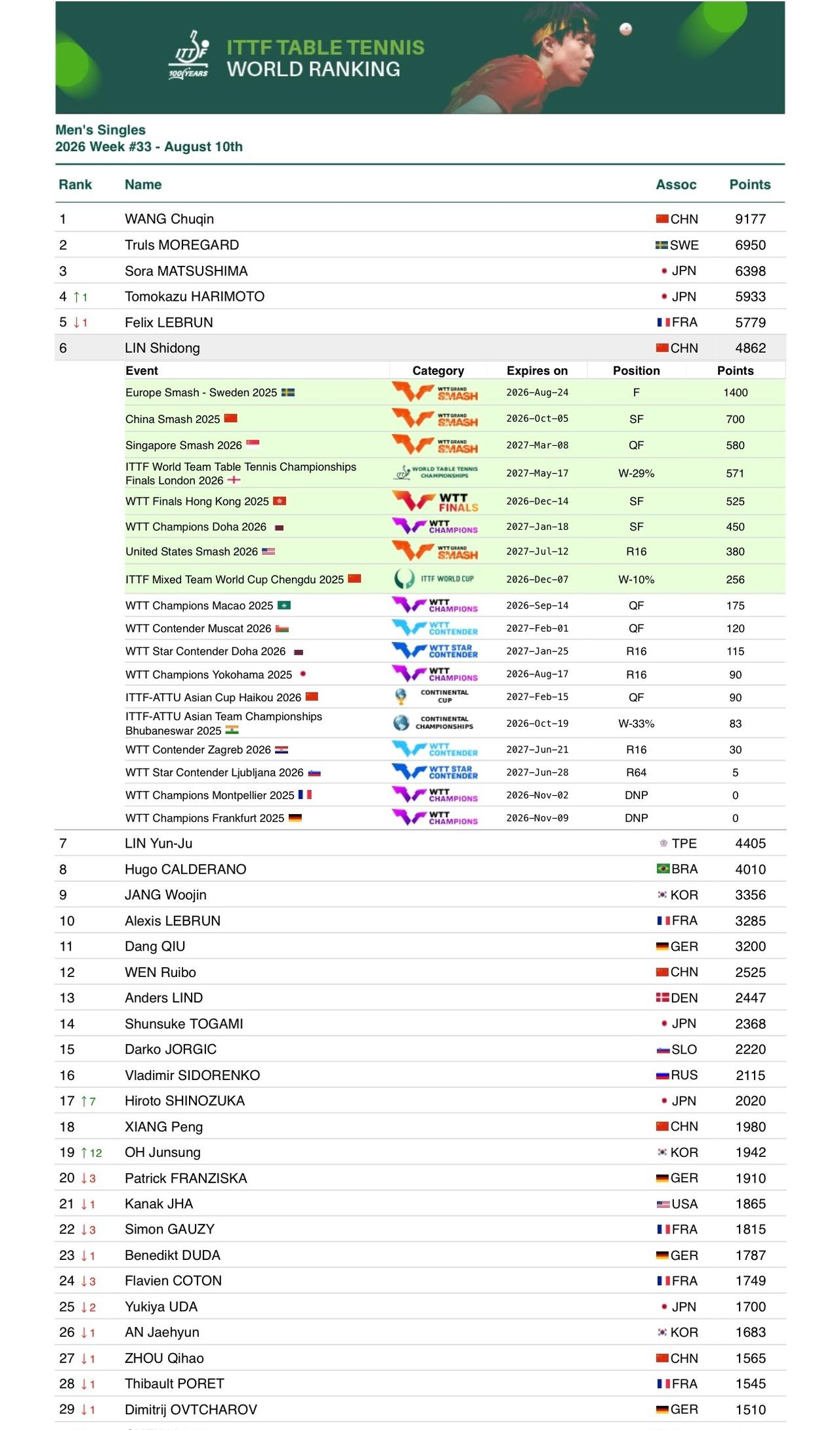Click the Sweden flag beside Truls MOREGARD
Screen dimensions: 840x1430
661,245
